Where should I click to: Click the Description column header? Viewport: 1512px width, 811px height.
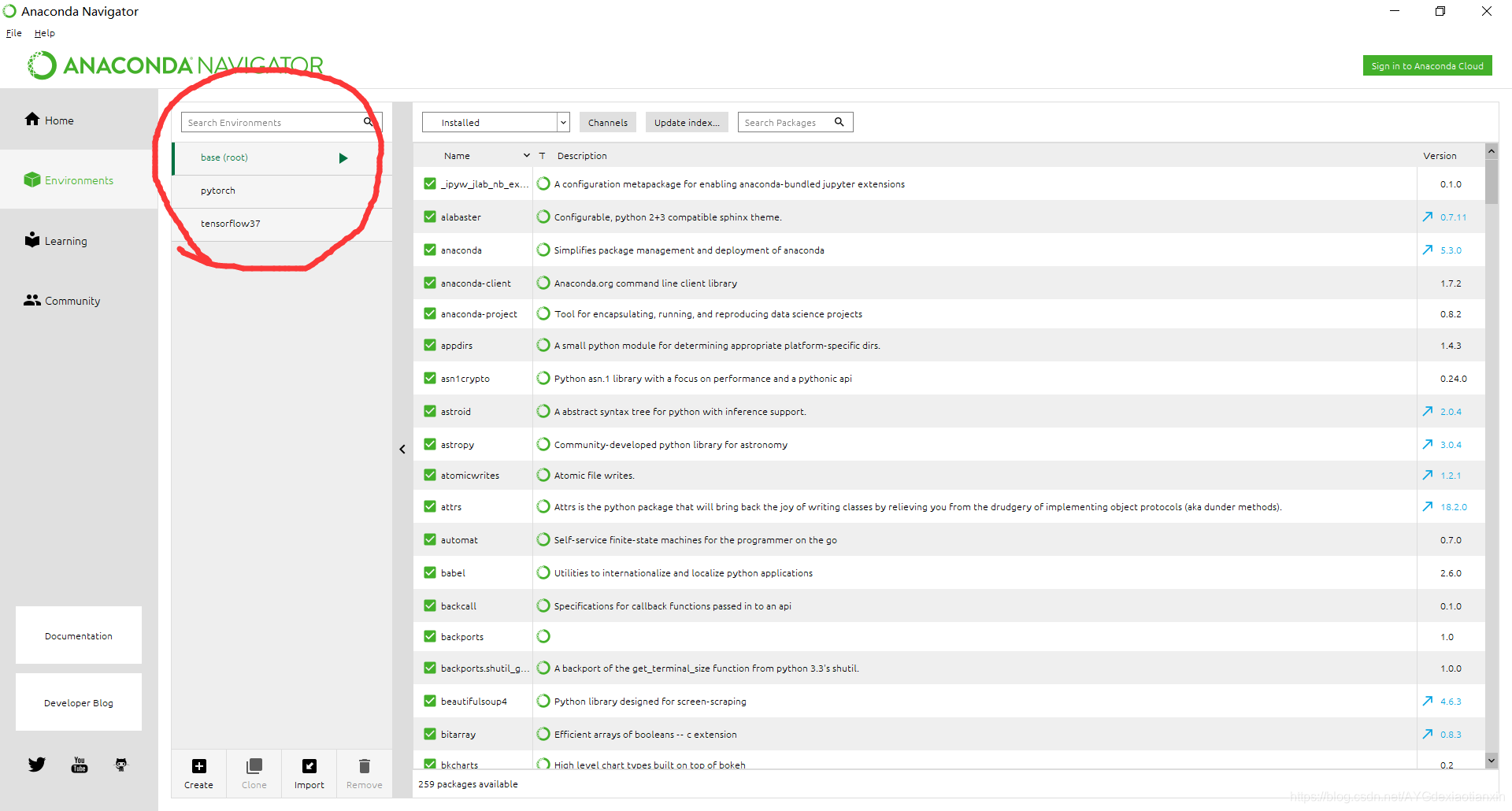tap(582, 156)
